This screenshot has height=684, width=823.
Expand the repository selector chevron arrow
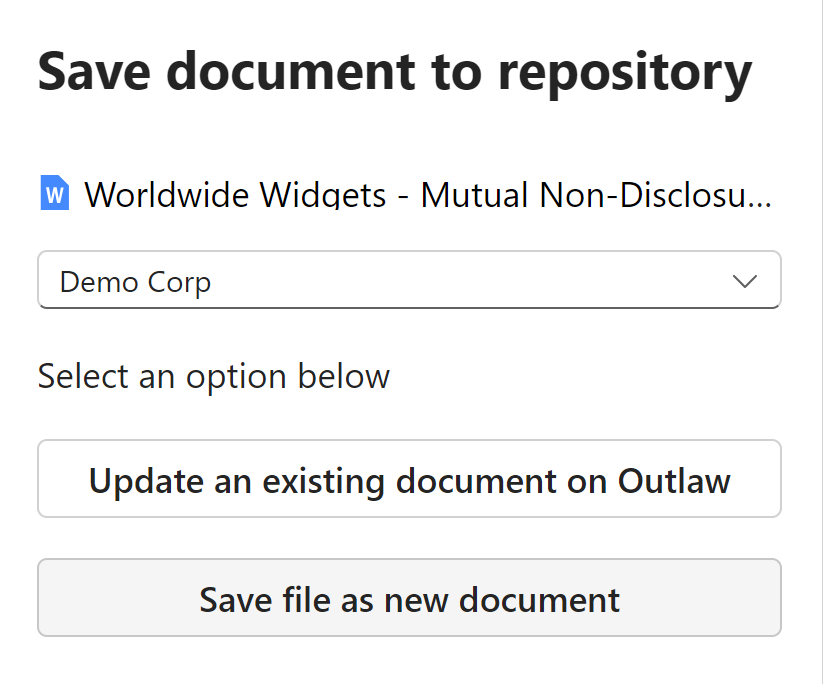[745, 281]
